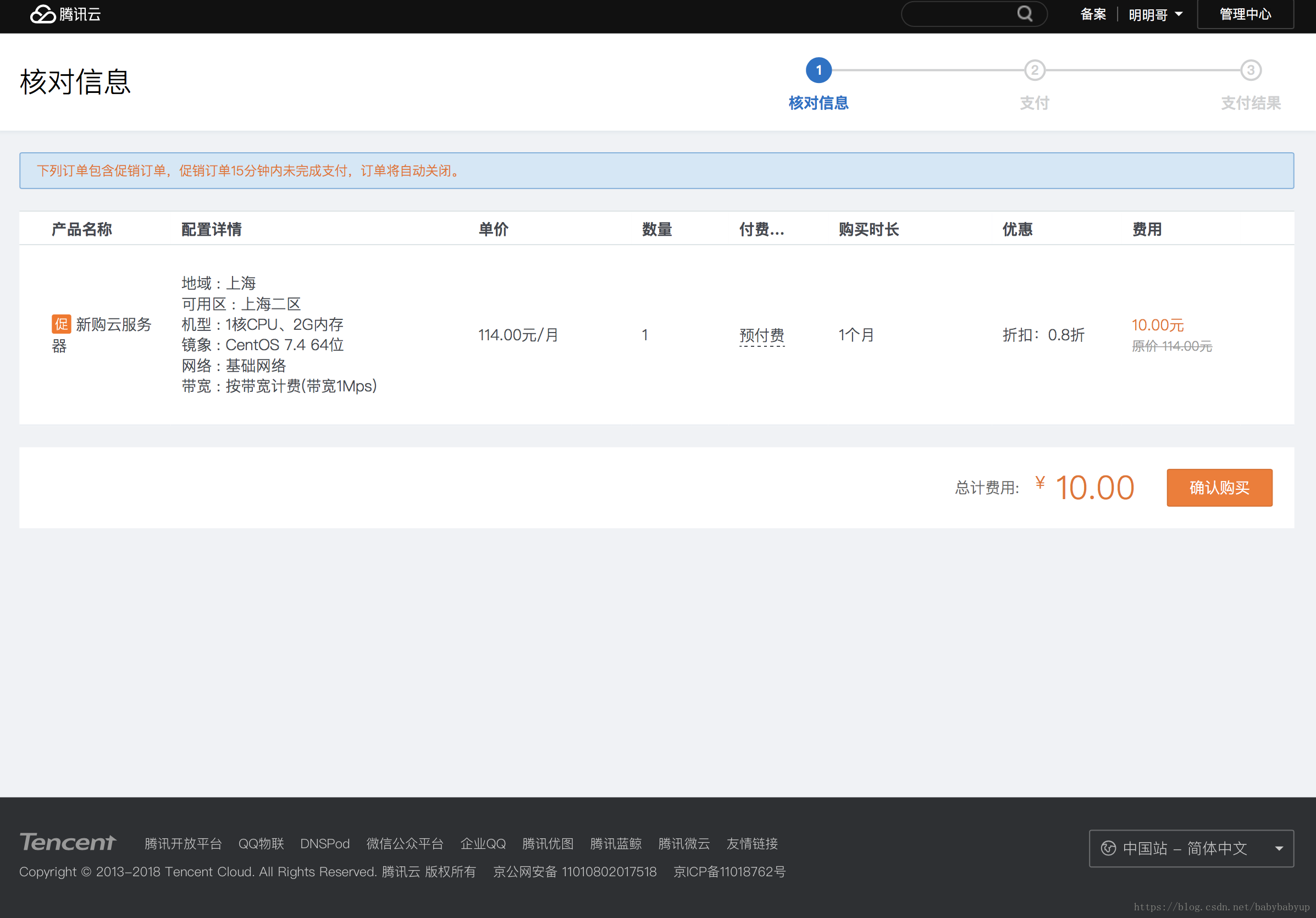This screenshot has height=918, width=1316.
Task: Click the Tencent Cloud logo icon
Action: [42, 14]
